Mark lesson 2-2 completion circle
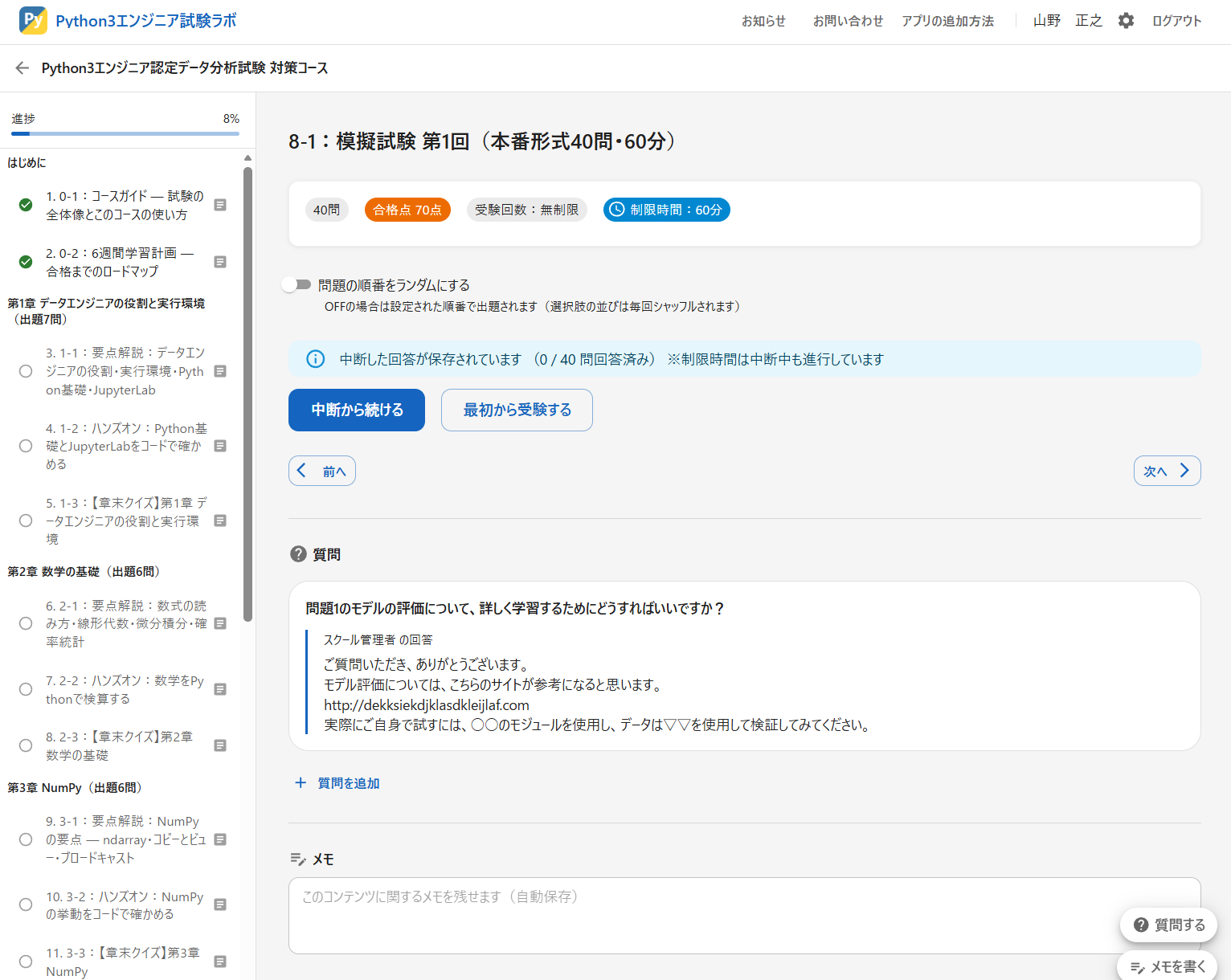This screenshot has width=1231, height=980. pyautogui.click(x=26, y=689)
